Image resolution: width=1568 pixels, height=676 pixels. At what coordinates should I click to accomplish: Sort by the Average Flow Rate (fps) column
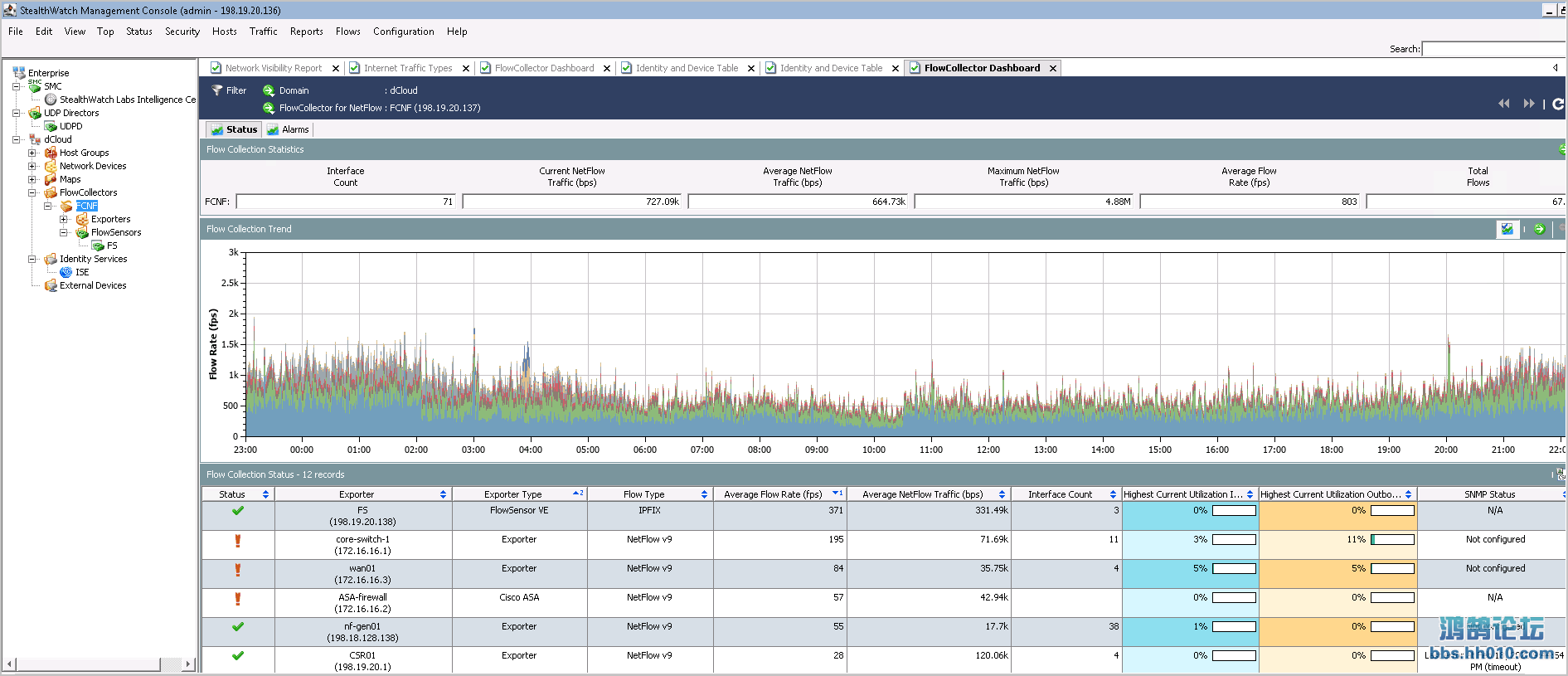point(779,494)
